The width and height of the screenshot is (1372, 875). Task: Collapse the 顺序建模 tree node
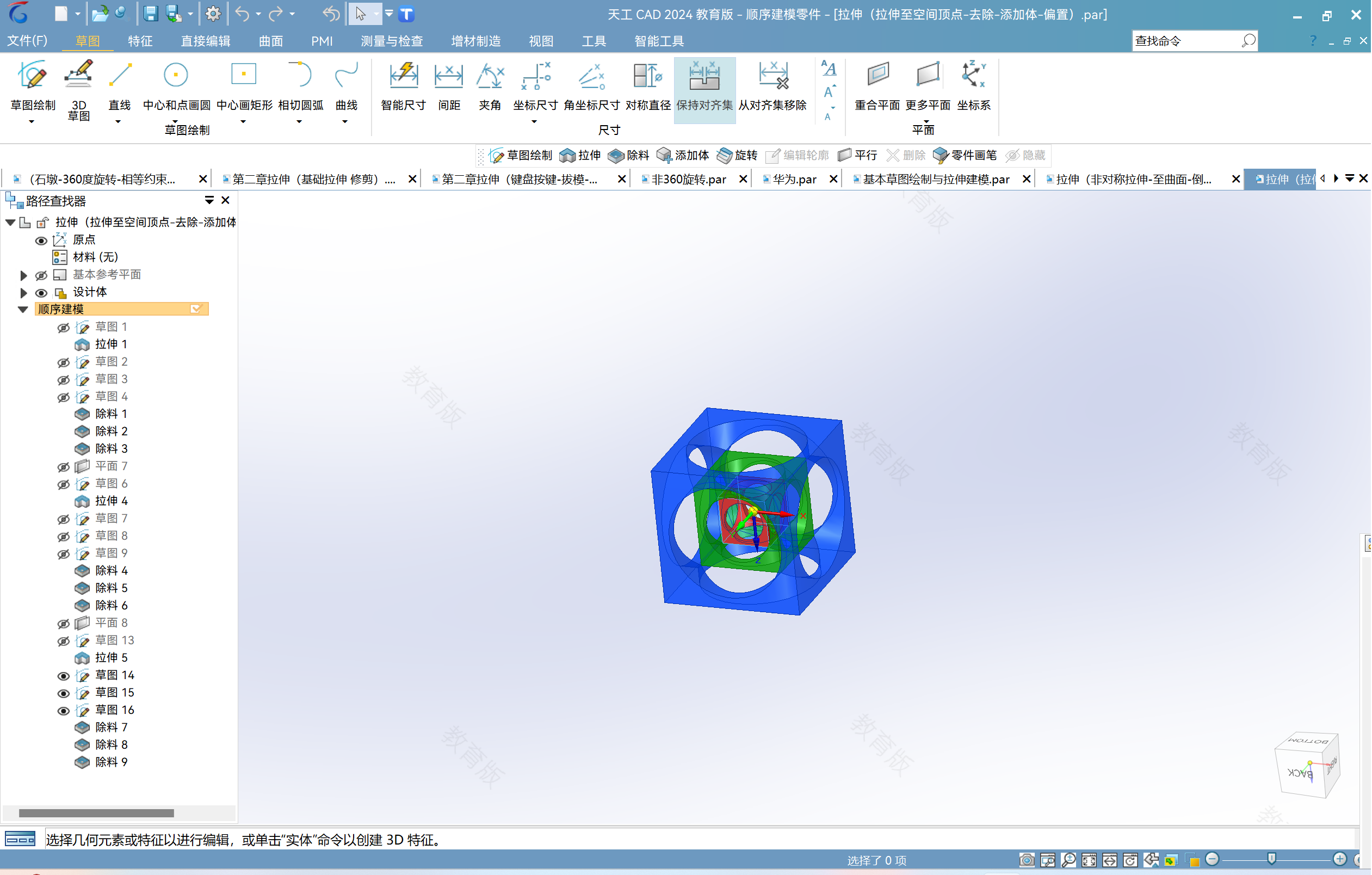[x=23, y=310]
